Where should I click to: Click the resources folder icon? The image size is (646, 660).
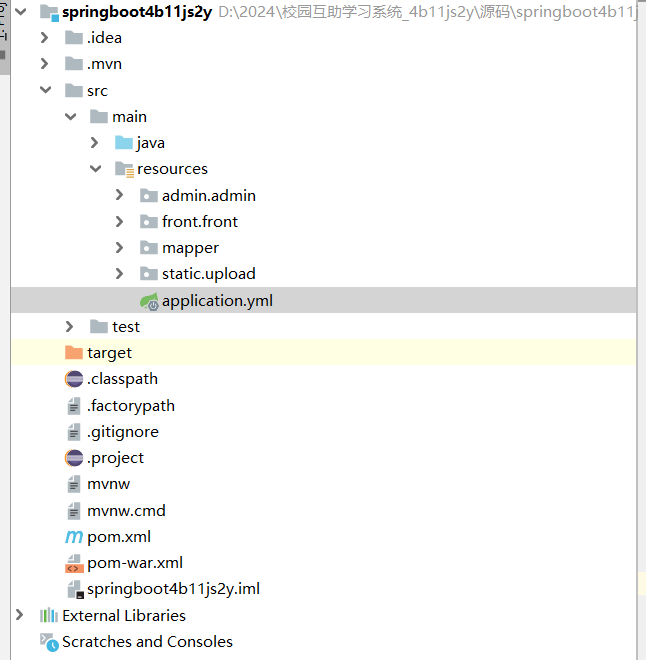[x=124, y=169]
